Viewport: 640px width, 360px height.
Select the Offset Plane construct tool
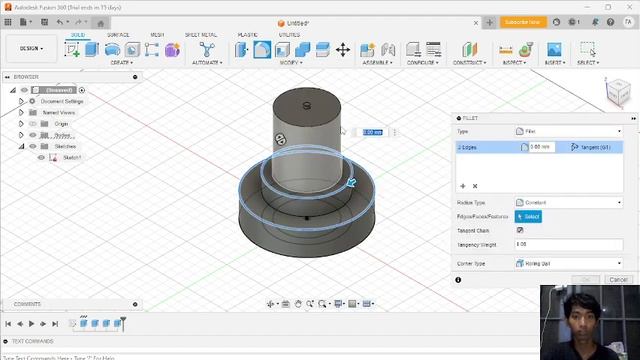(469, 50)
